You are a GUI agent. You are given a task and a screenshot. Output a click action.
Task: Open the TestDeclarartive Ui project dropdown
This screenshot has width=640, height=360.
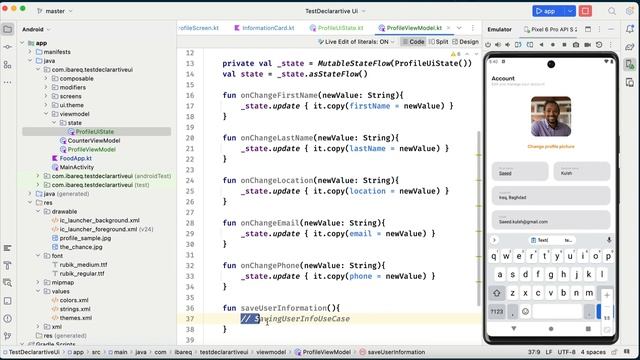coord(335,11)
